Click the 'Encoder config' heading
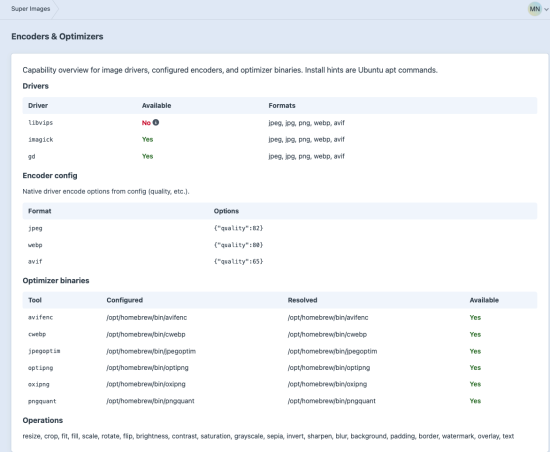The image size is (550, 452). click(50, 176)
